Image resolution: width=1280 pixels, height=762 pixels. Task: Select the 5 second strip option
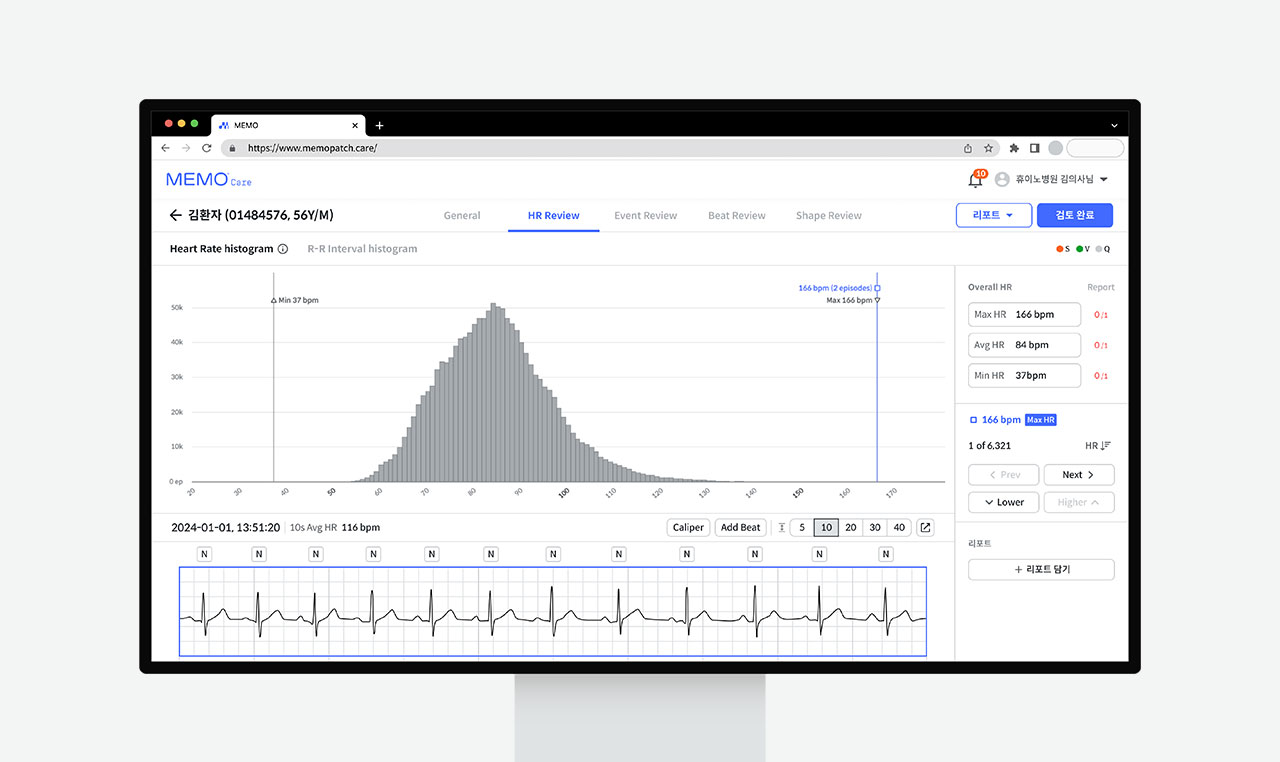pyautogui.click(x=802, y=528)
